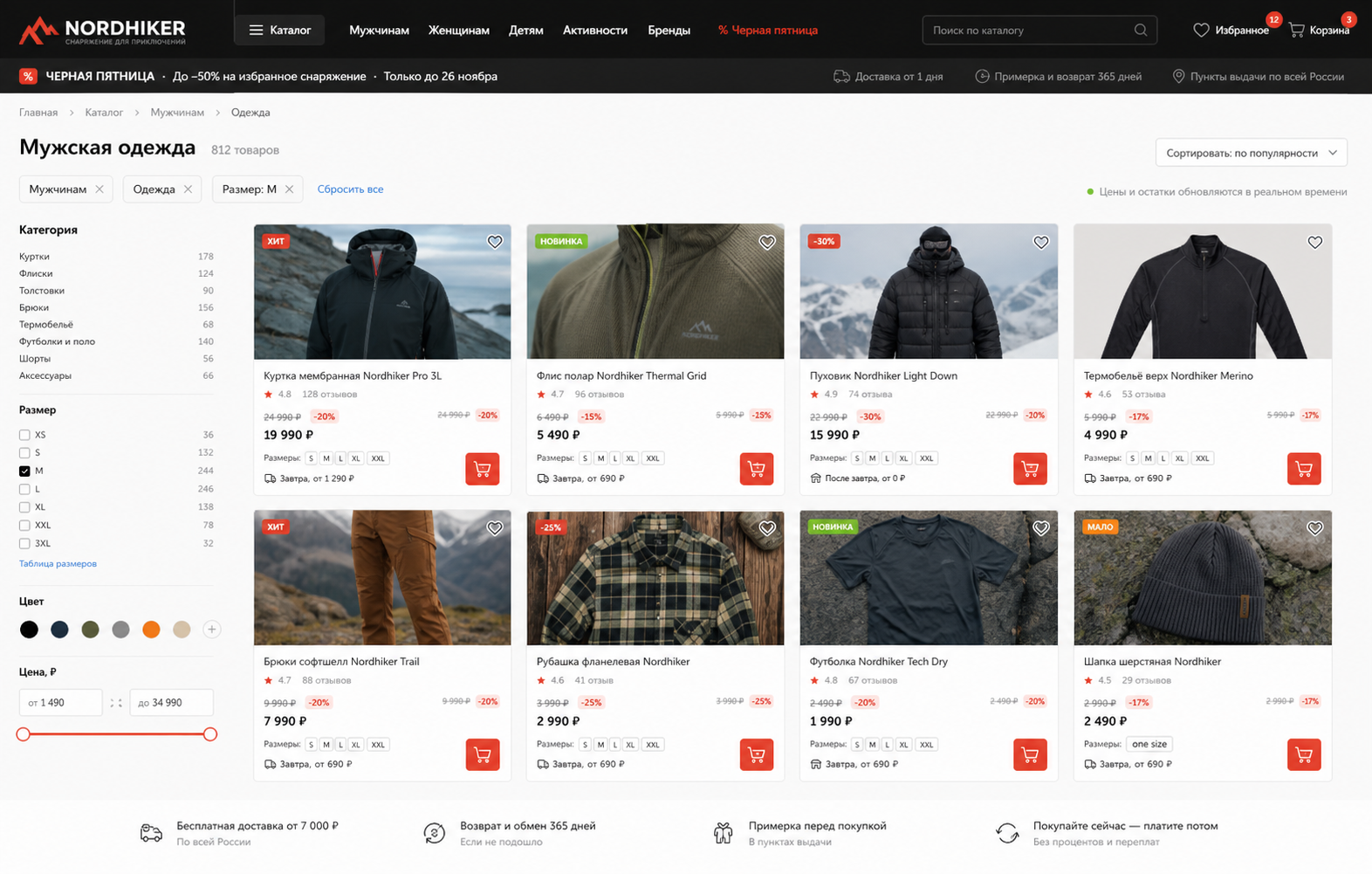Favorite the Шапка шерстяная heart
The width and height of the screenshot is (1372, 874).
1315,527
